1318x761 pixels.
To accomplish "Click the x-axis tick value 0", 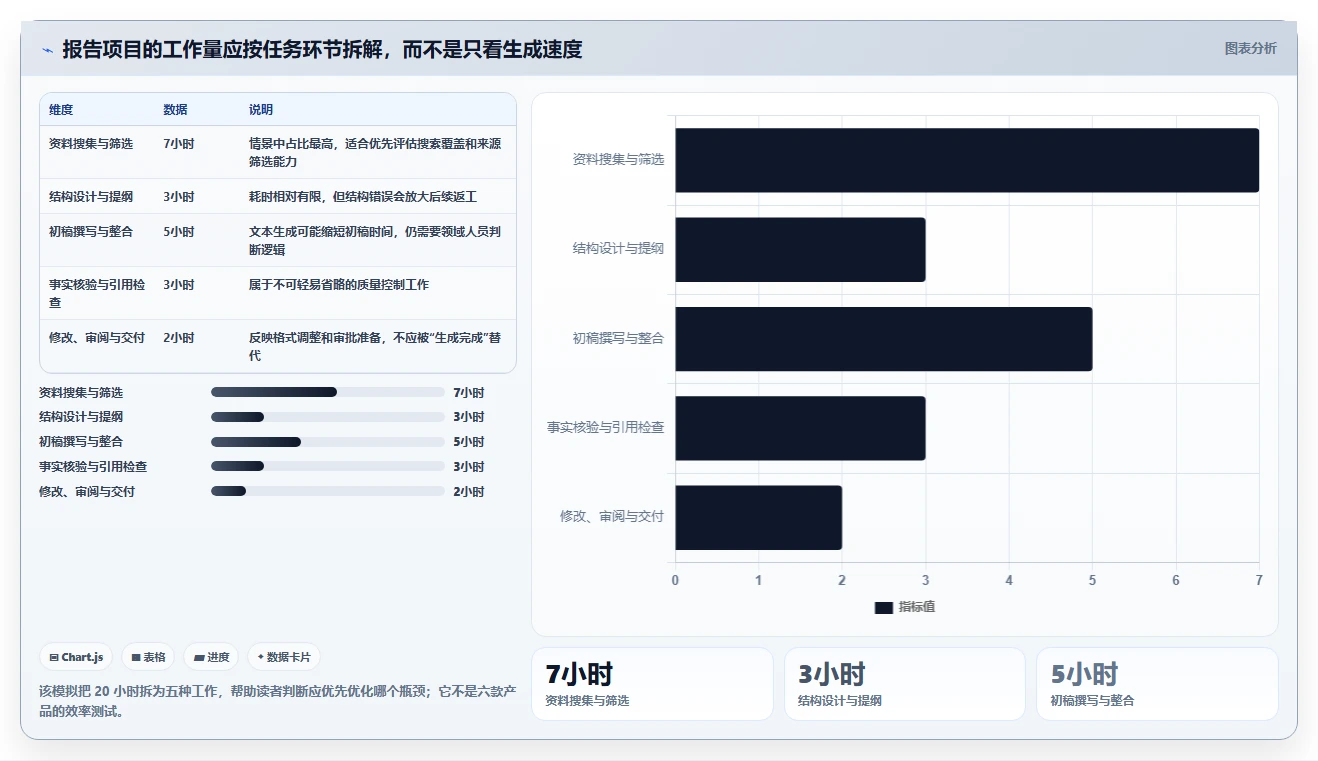I will pyautogui.click(x=675, y=580).
